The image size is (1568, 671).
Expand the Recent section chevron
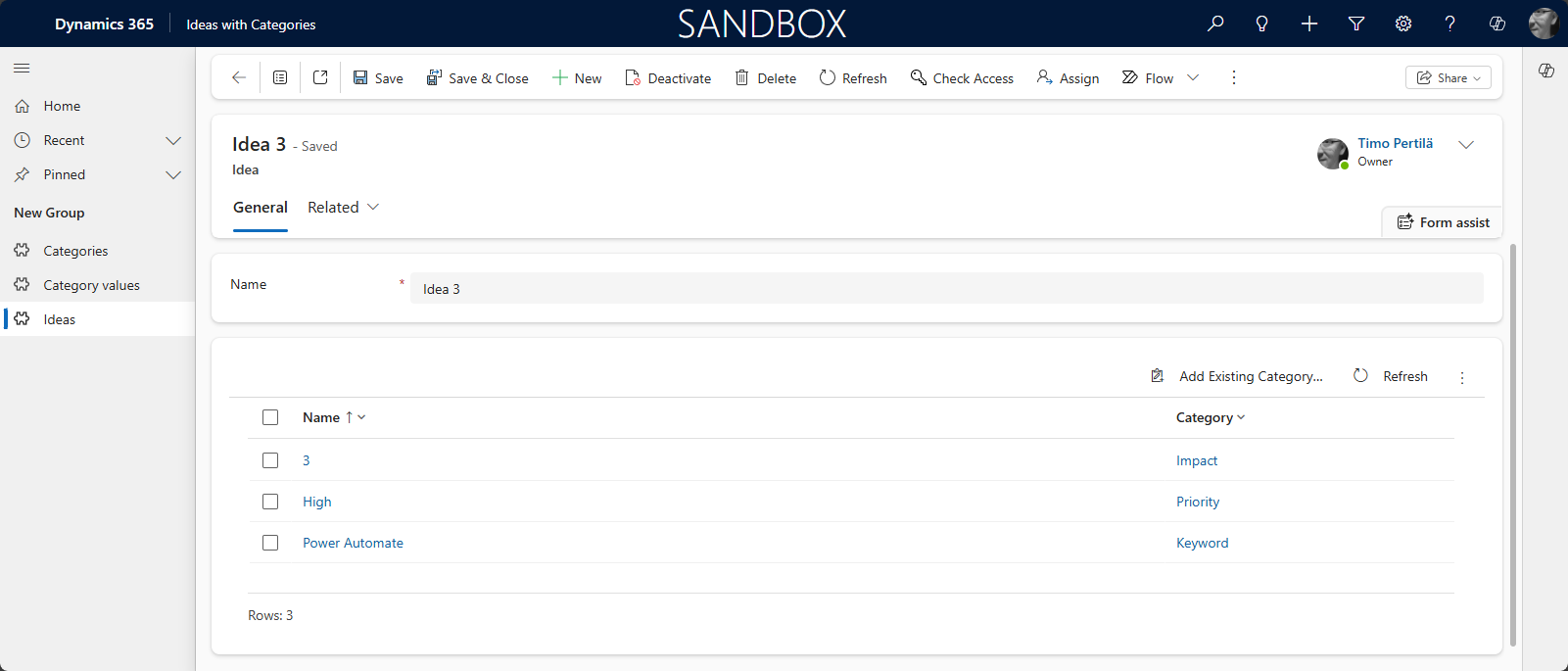[x=173, y=140]
